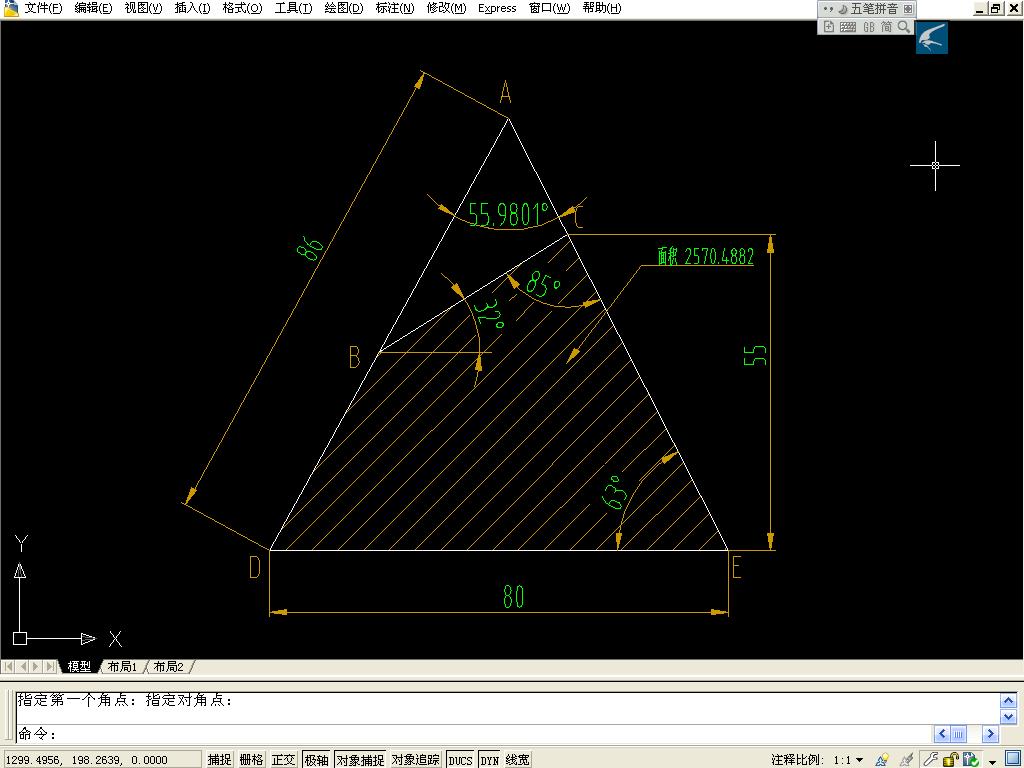
Task: Click the clean screen icon
Action: [x=1013, y=759]
